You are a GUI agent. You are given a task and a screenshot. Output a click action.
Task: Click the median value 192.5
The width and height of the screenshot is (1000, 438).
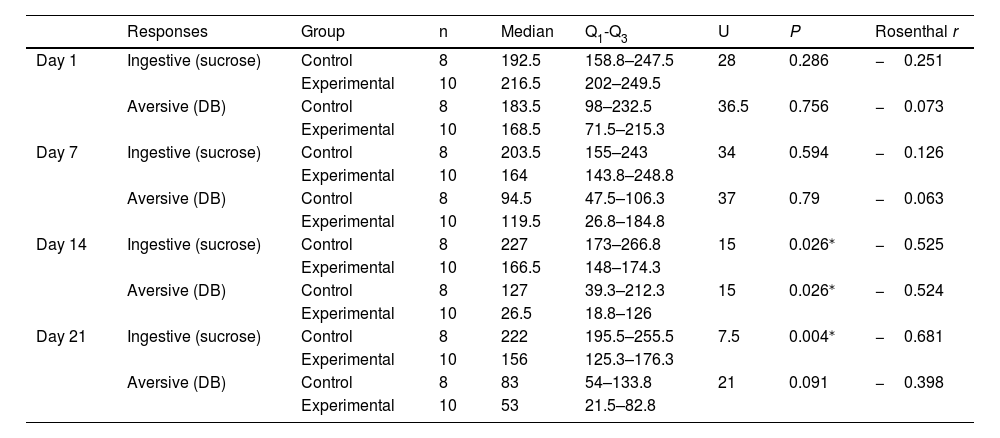(x=520, y=61)
